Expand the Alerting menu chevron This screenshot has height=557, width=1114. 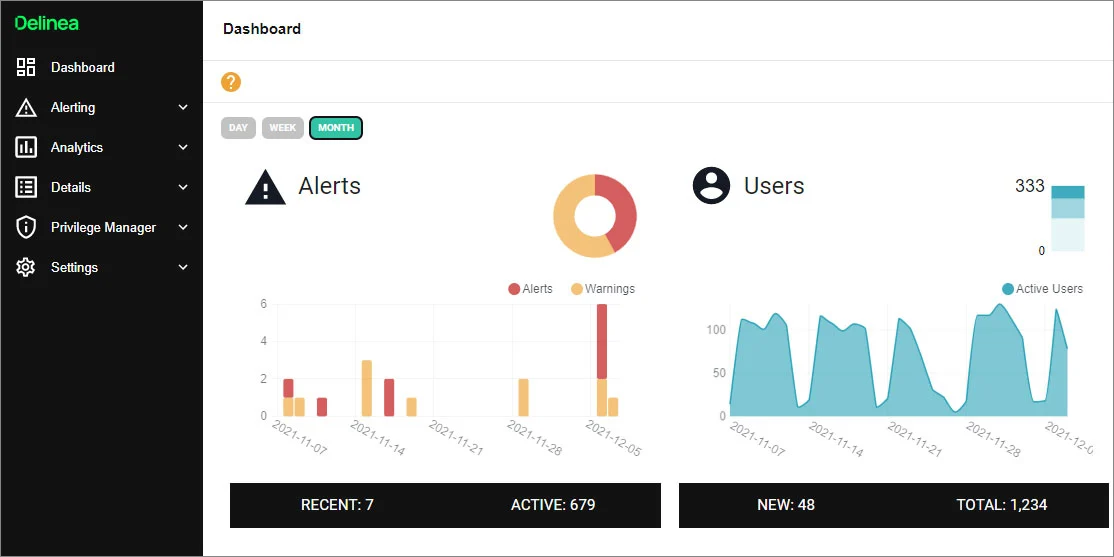(183, 107)
